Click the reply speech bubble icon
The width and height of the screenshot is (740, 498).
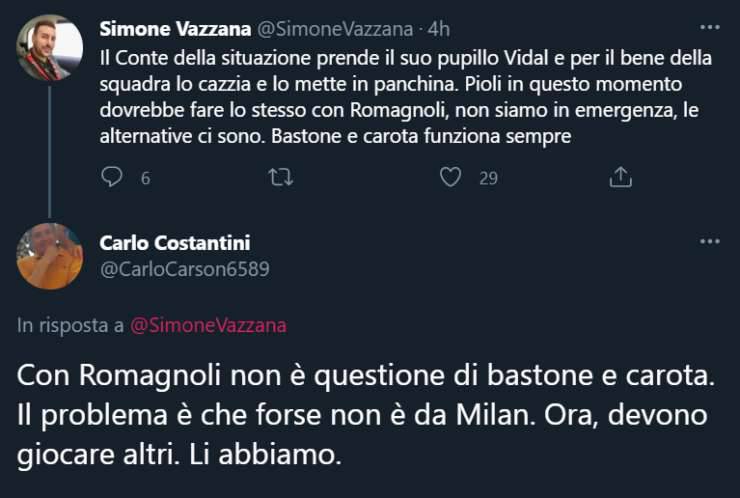113,177
